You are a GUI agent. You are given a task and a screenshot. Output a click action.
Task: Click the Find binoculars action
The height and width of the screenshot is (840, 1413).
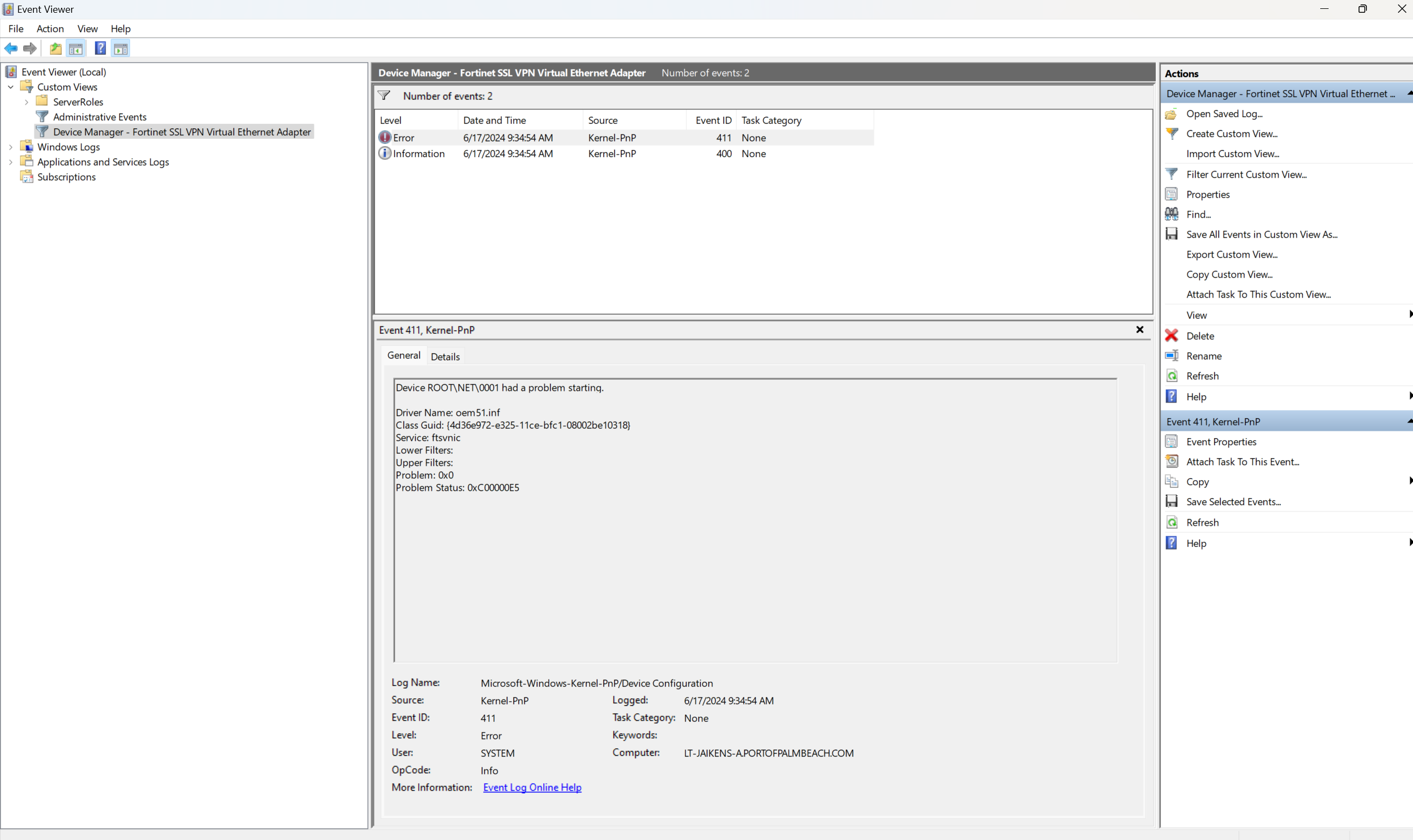[x=1198, y=214]
